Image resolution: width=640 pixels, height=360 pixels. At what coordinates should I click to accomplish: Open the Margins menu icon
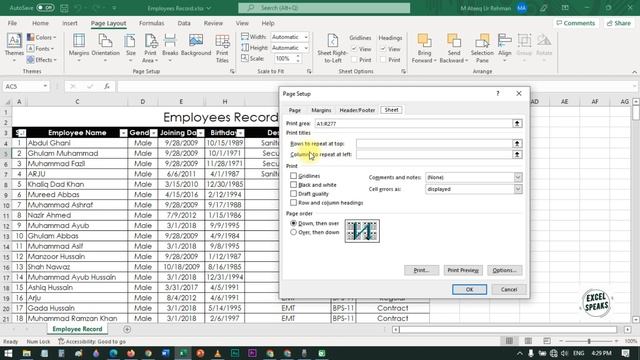coord(79,41)
